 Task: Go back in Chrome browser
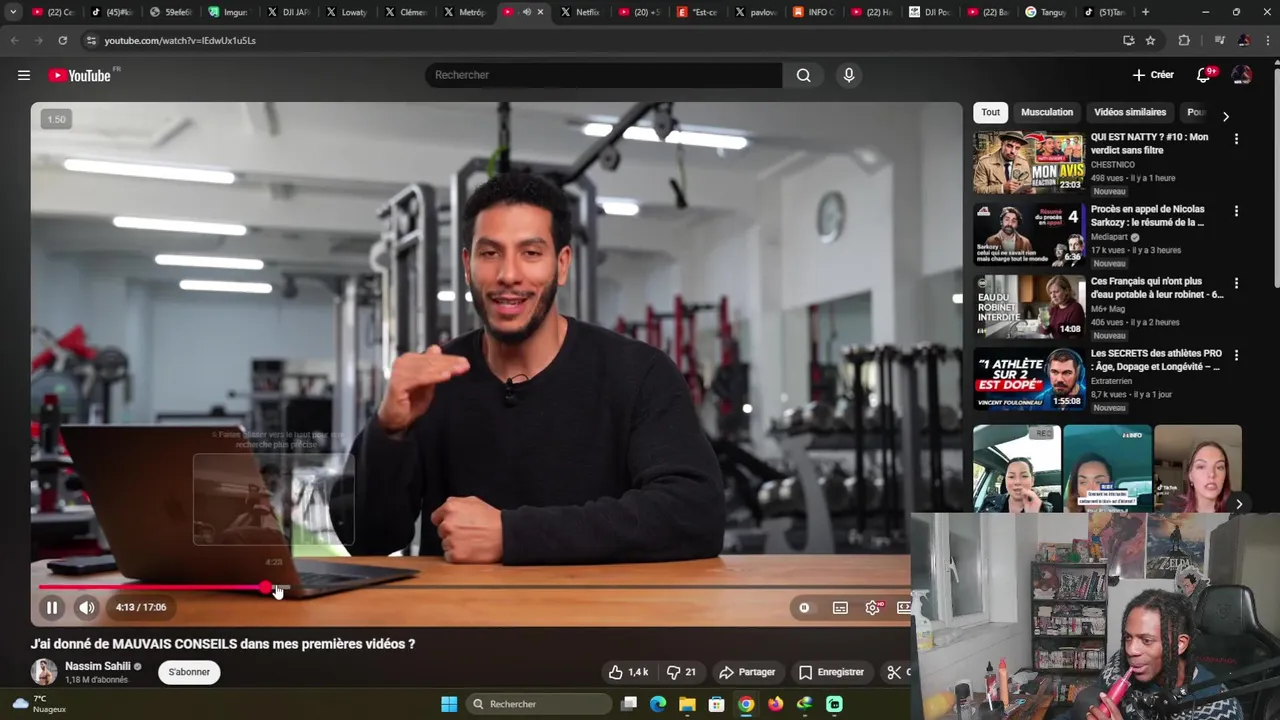(14, 40)
